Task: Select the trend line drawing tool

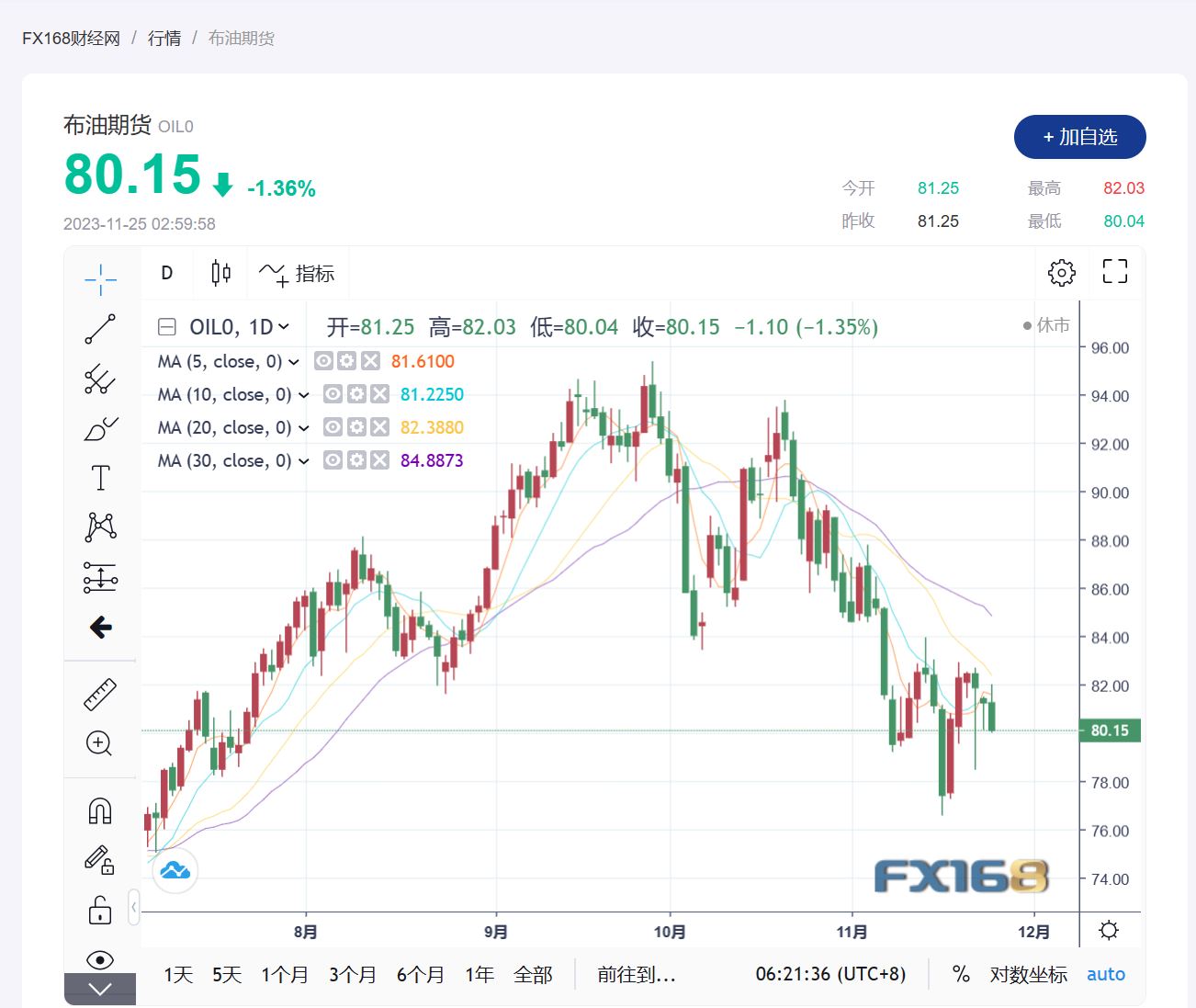Action: 100,329
